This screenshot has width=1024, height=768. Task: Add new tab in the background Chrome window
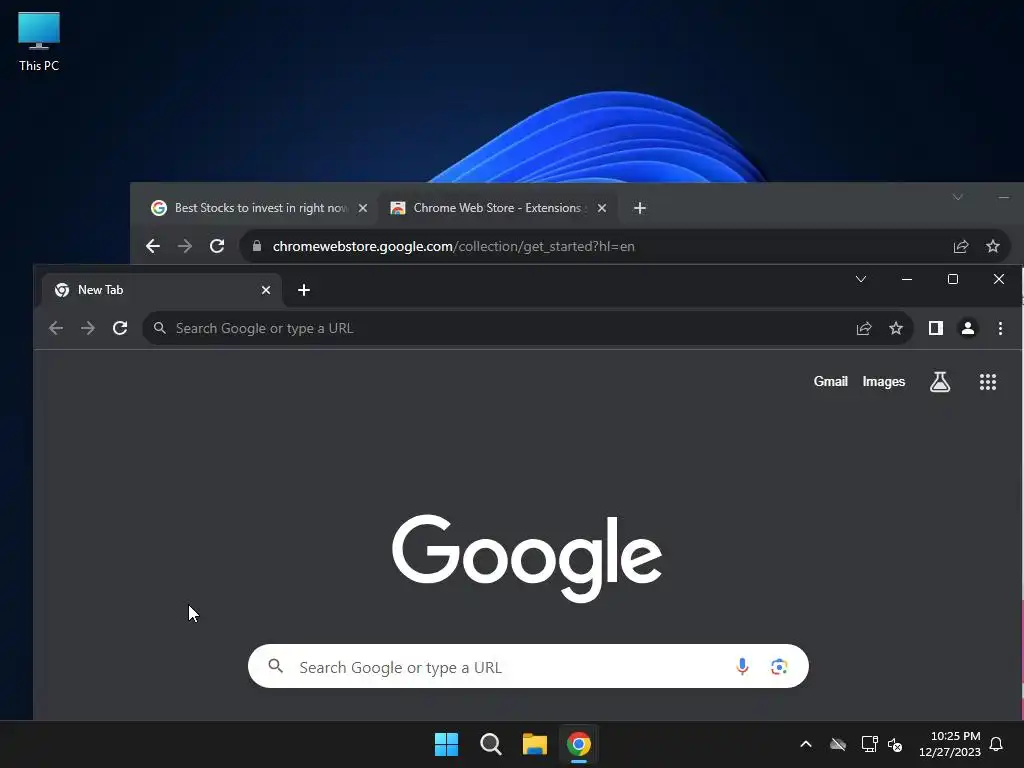click(640, 208)
